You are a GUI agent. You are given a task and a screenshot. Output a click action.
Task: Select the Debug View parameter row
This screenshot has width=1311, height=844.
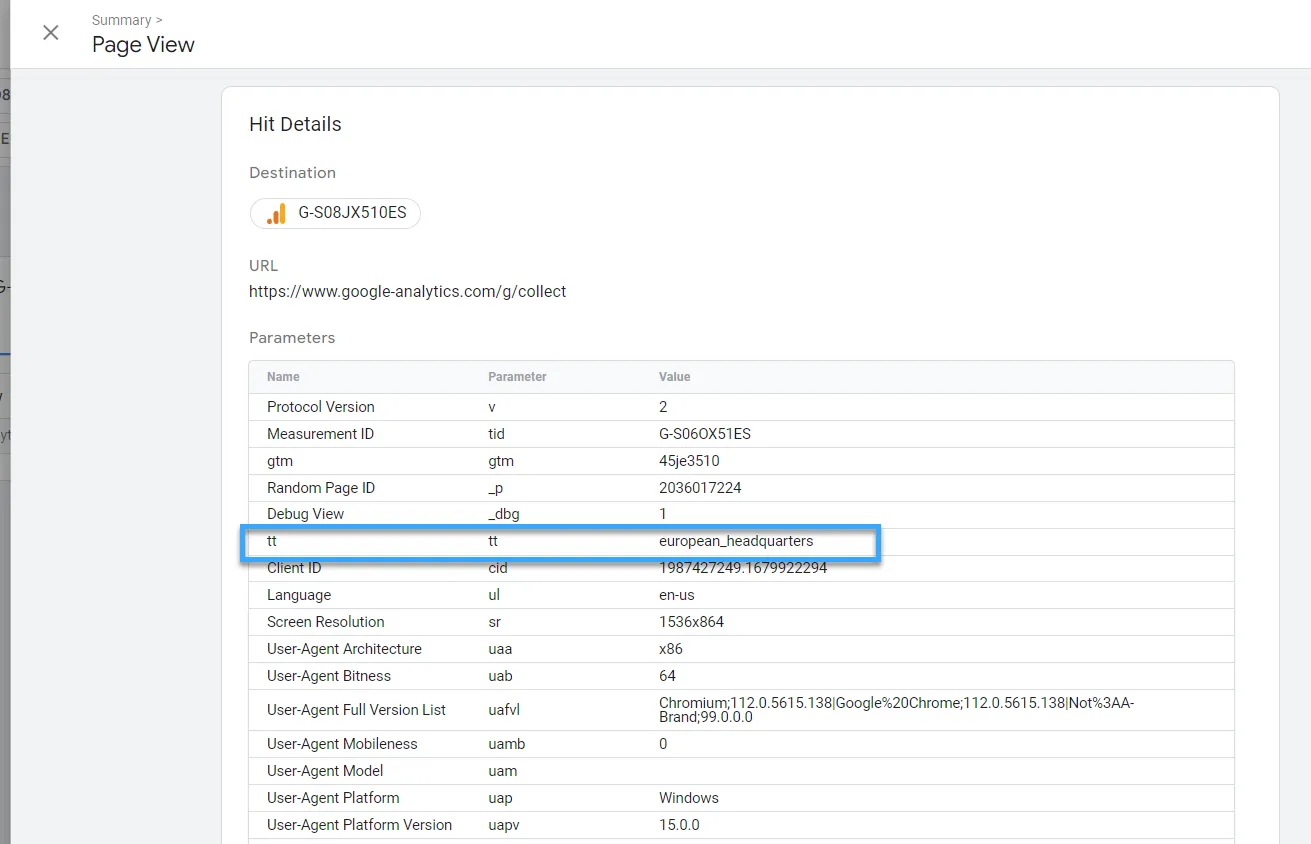pyautogui.click(x=305, y=514)
